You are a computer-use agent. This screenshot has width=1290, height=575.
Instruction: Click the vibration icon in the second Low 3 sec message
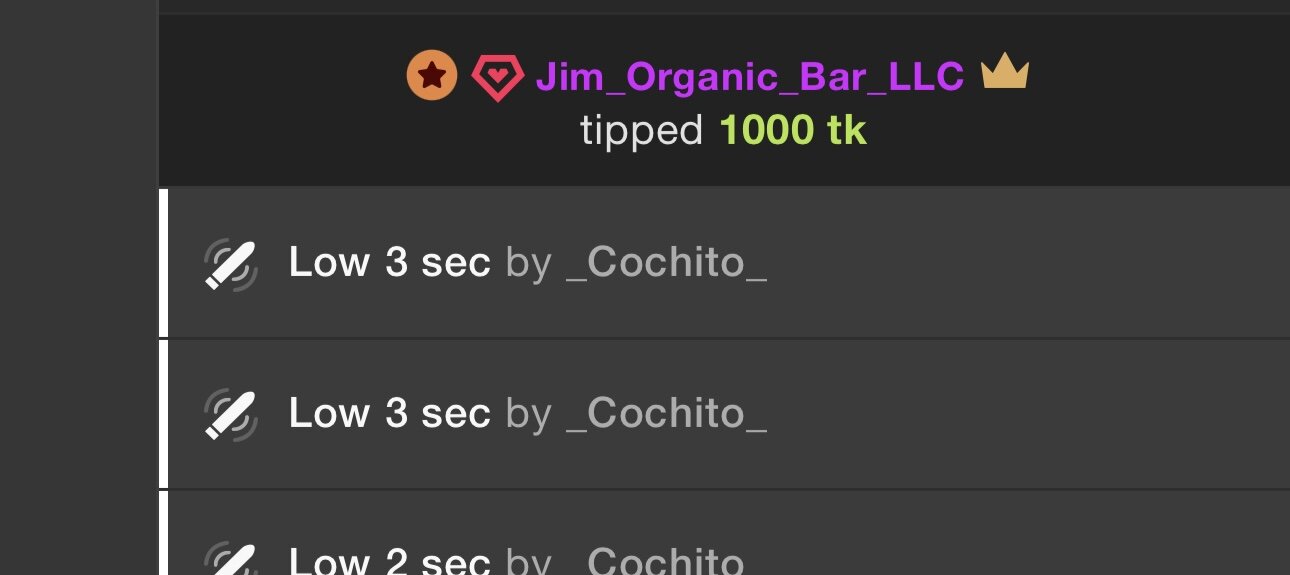(231, 415)
